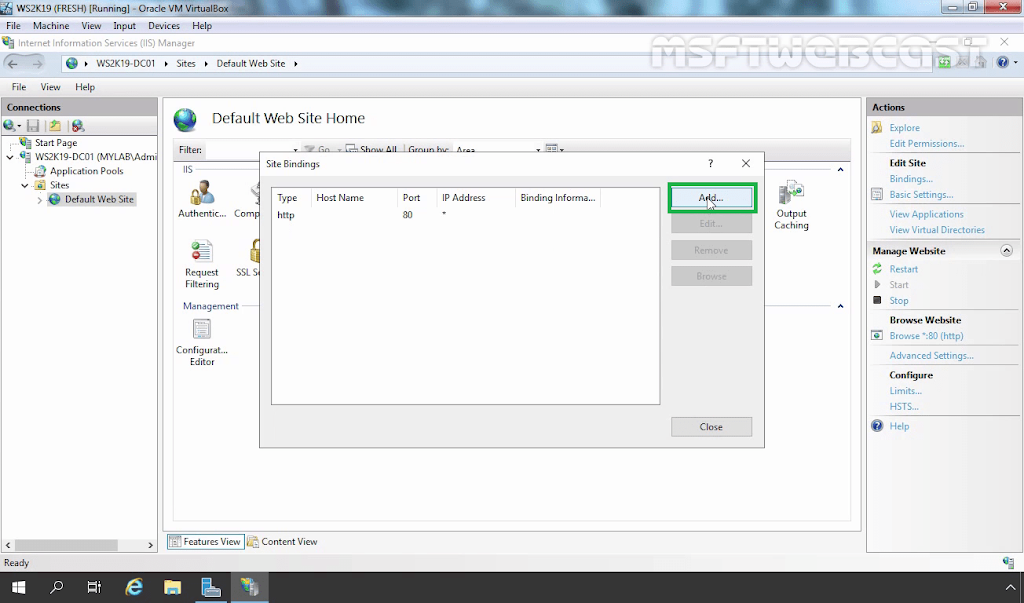1024x603 pixels.
Task: Open Basic Settings... link
Action: pyautogui.click(x=921, y=195)
